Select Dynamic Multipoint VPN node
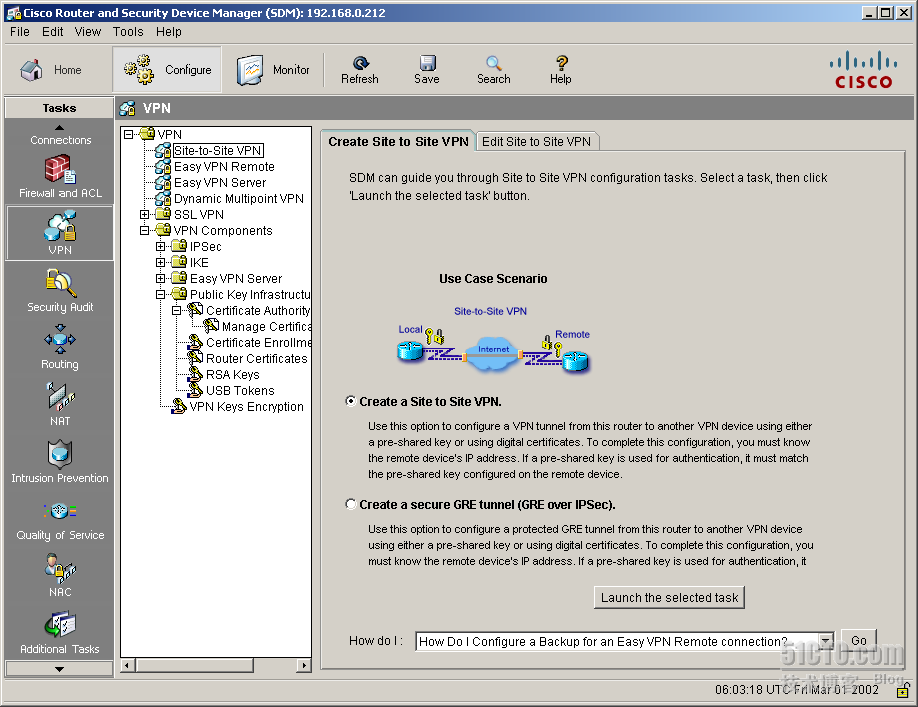 click(238, 198)
